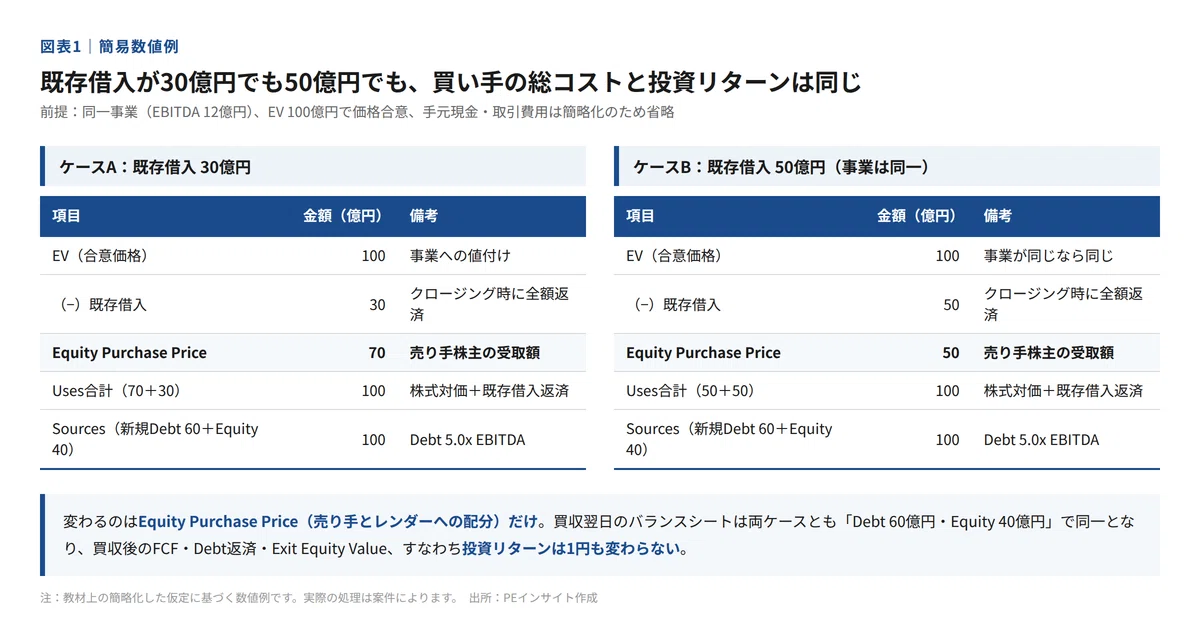The width and height of the screenshot is (1200, 642).
Task: Click Sources（新規Debt 60＋Equity 40） label in Case A
Action: point(155,439)
